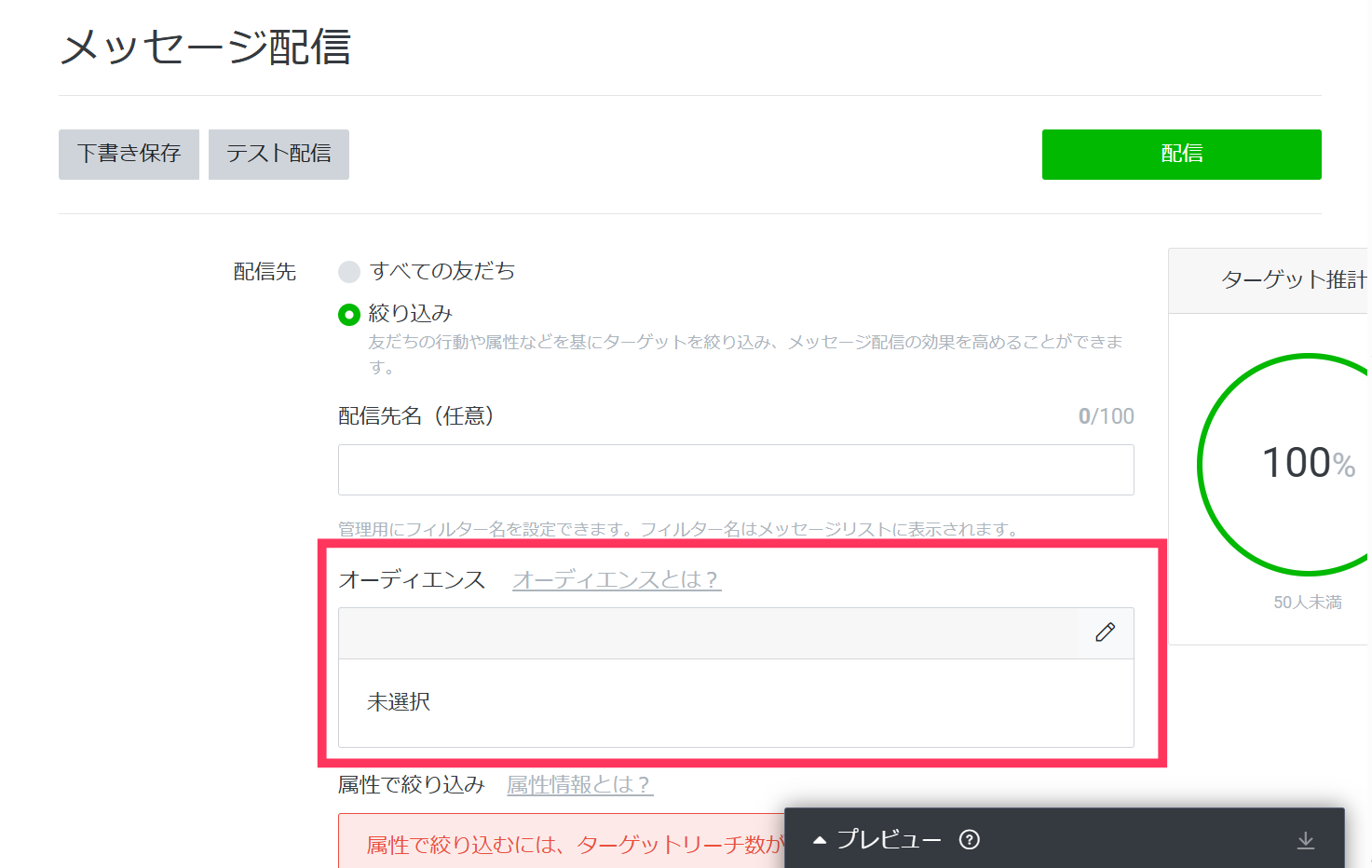The image size is (1372, 868).
Task: Click the 100% target estimate circle
Action: pos(1307,464)
